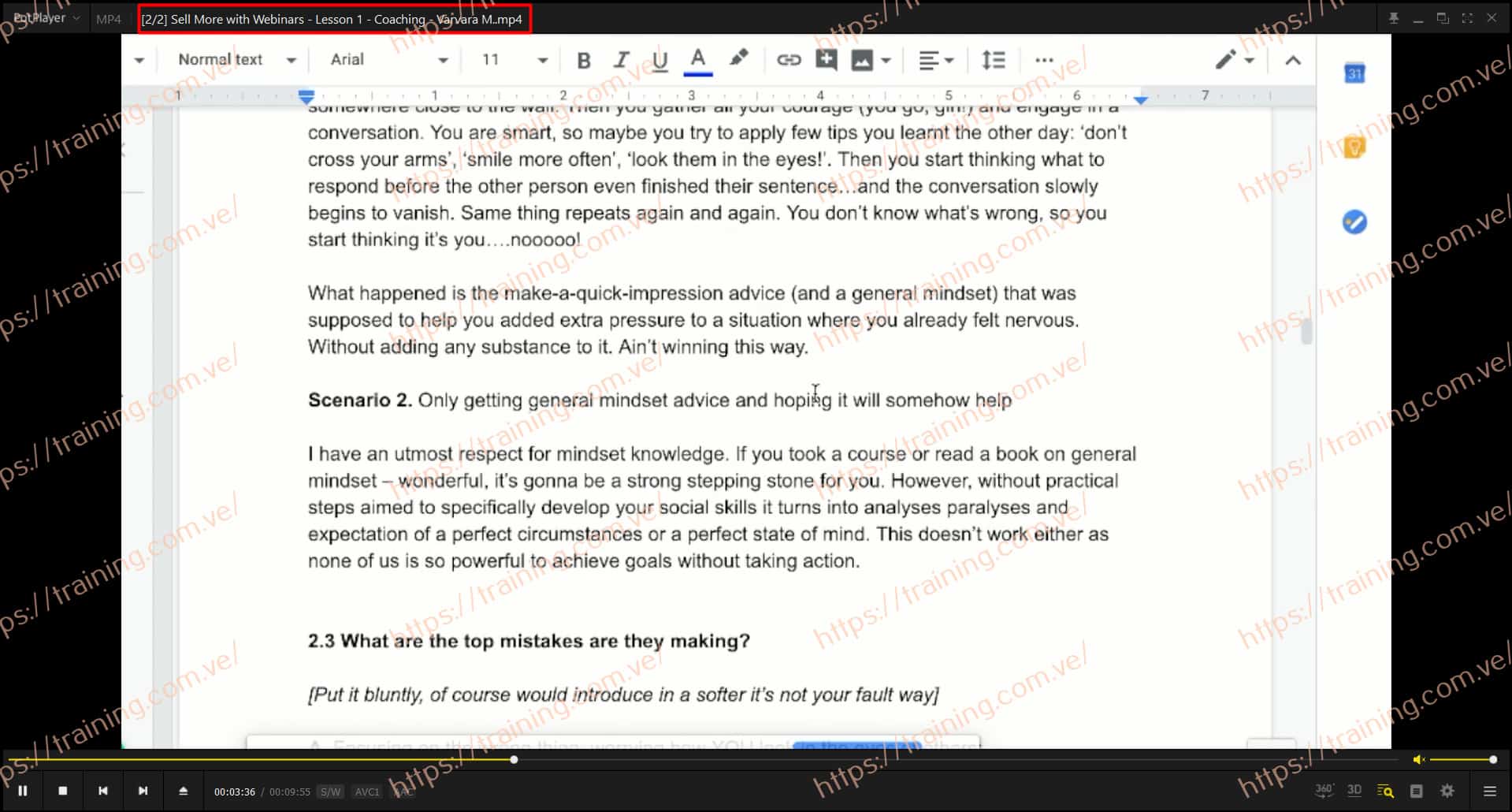Image resolution: width=1512 pixels, height=812 pixels.
Task: Click the MP4 format label
Action: (x=109, y=19)
